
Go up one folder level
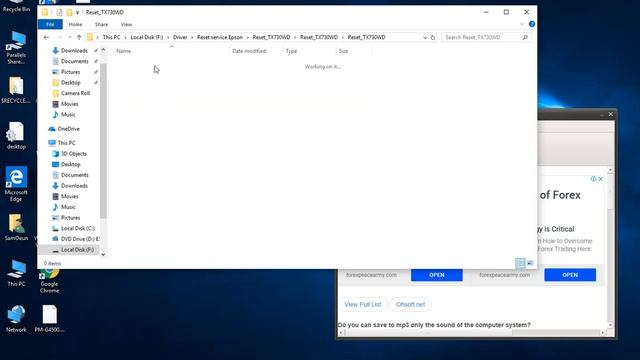click(x=79, y=37)
